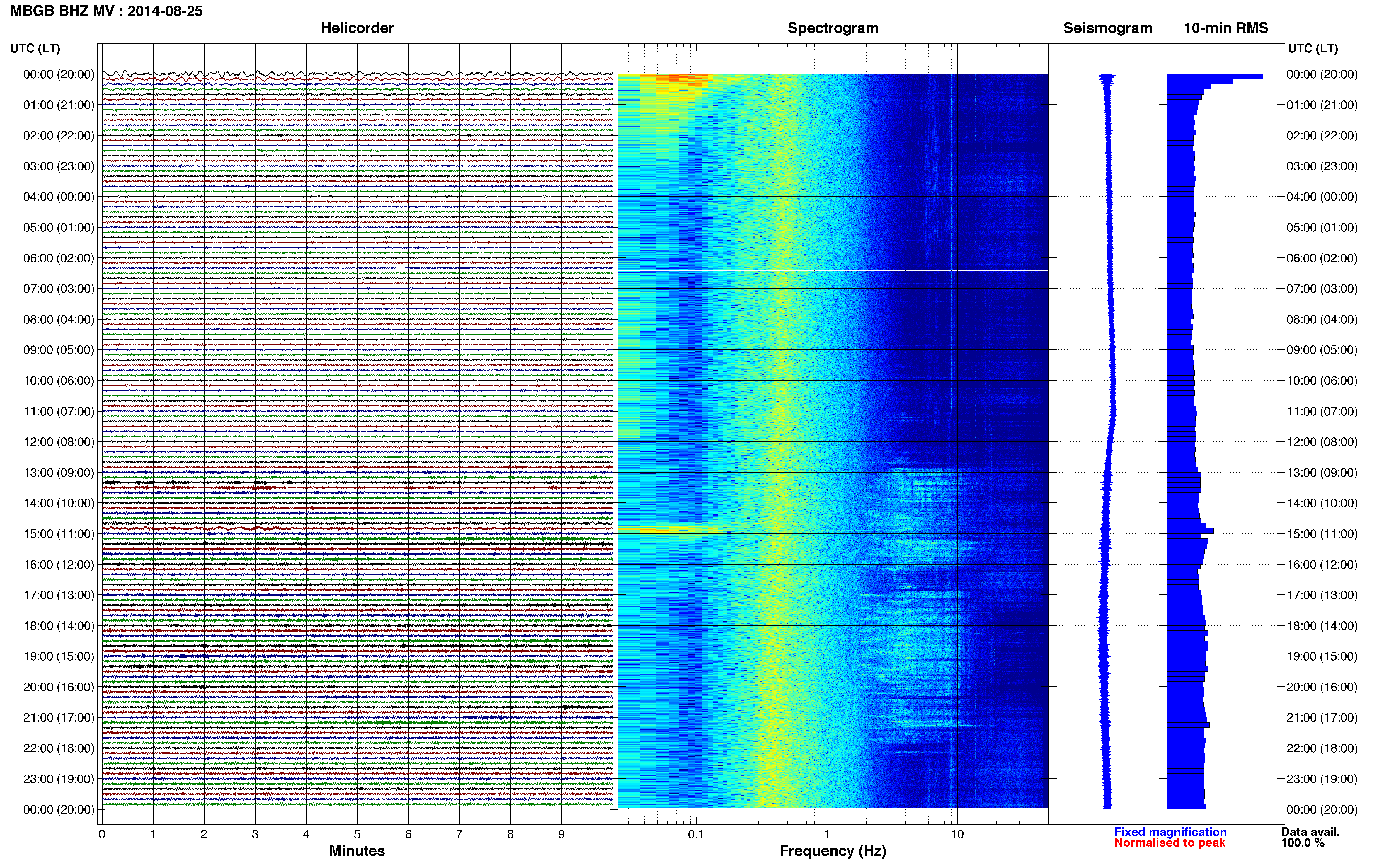Click the Frequency (Hz) axis label
Screen dimensions: 1389x868
click(833, 851)
